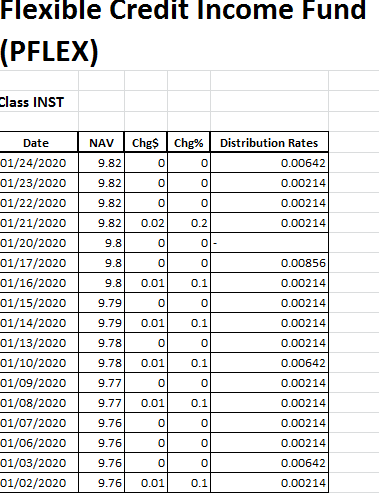This screenshot has width=379, height=493.
Task: Select the date cell 01/07/2020
Action: click(x=39, y=423)
